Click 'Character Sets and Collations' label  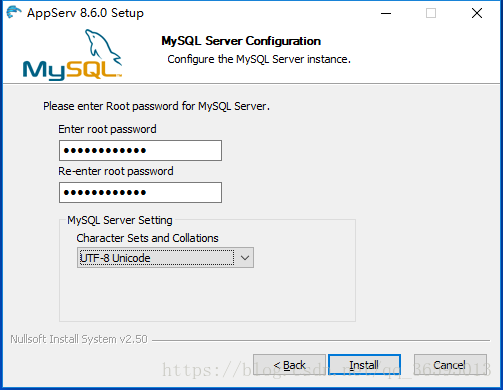[x=147, y=238]
